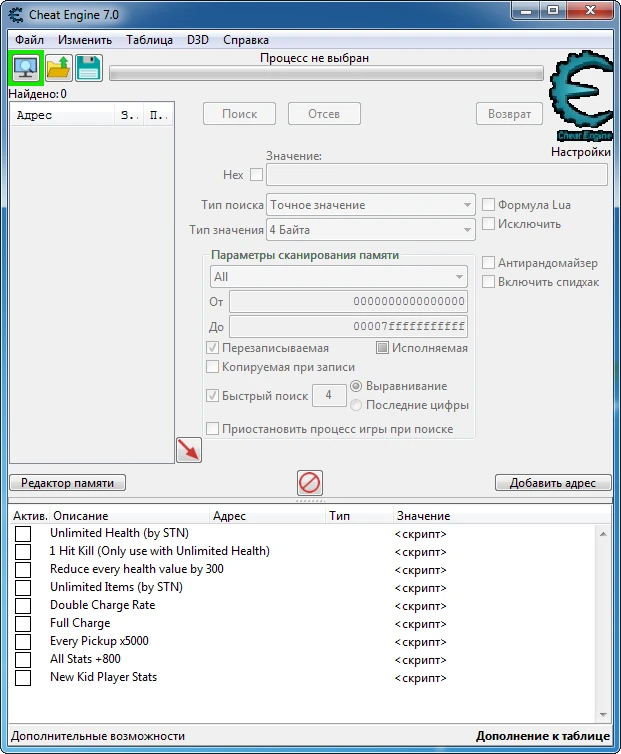The width and height of the screenshot is (621, 754).
Task: Open the process selection monitor icon
Action: click(x=26, y=68)
